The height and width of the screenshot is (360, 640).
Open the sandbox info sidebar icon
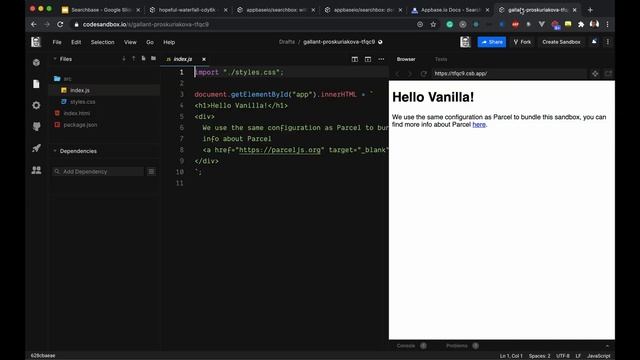pos(36,62)
